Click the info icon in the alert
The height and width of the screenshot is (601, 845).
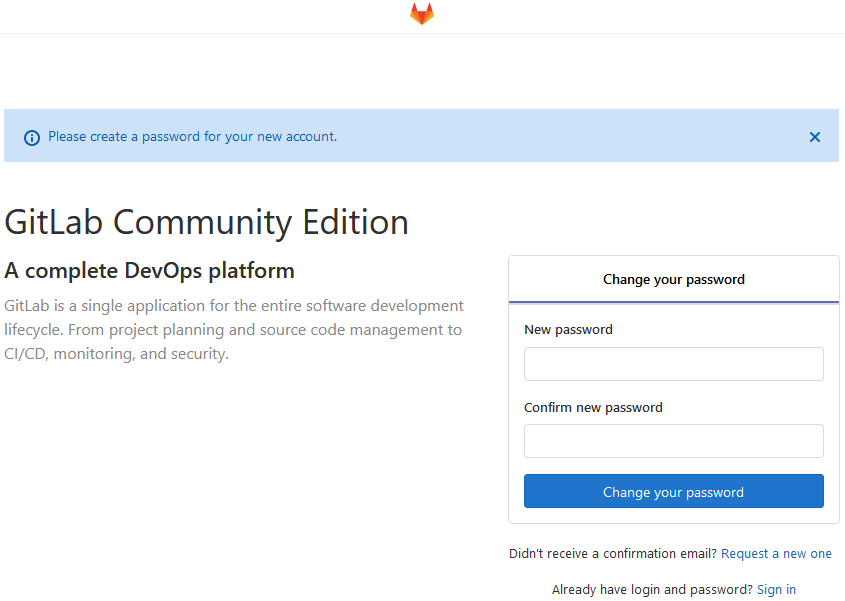click(x=32, y=137)
